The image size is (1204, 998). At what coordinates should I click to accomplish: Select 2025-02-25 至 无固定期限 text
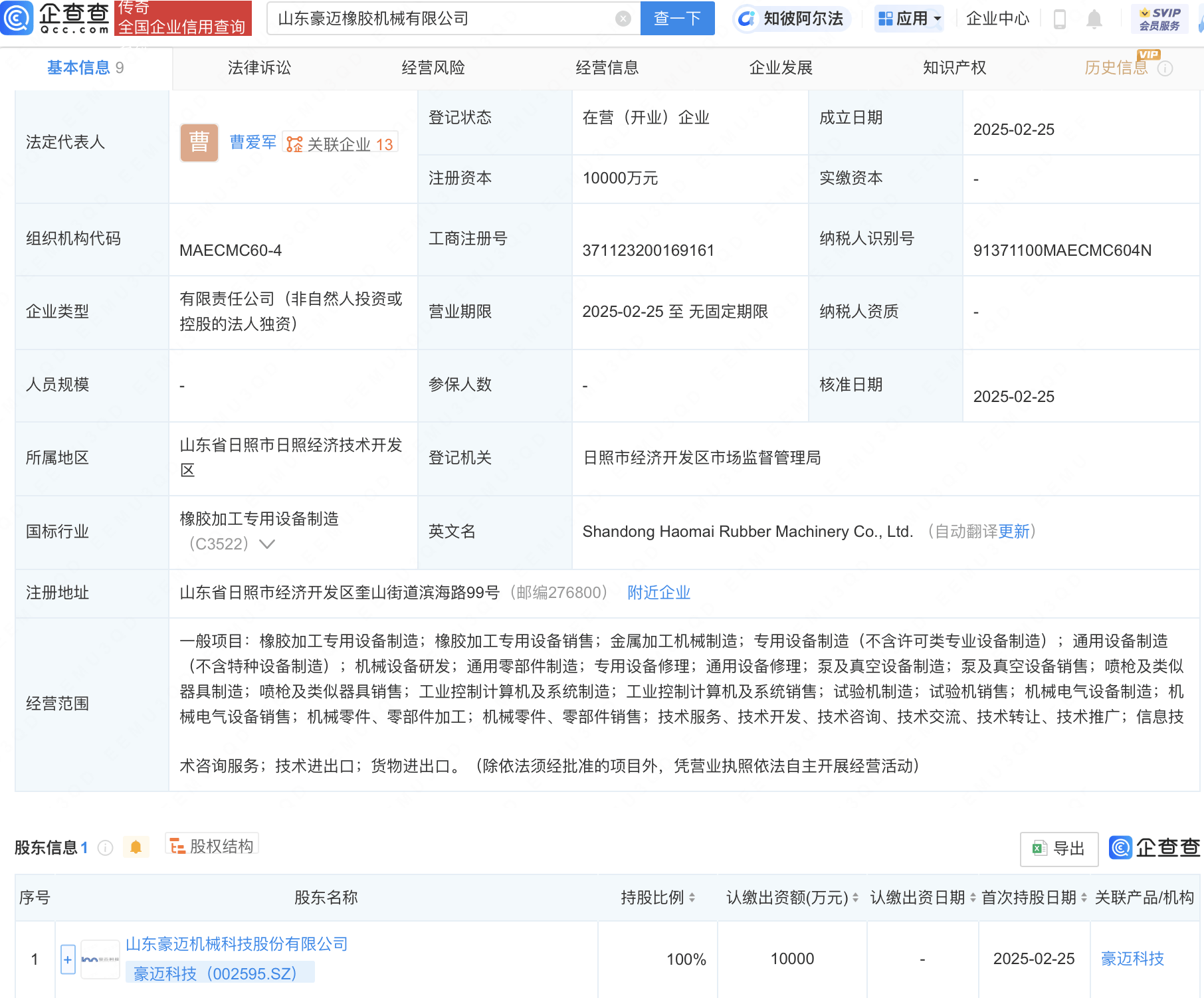click(x=675, y=312)
